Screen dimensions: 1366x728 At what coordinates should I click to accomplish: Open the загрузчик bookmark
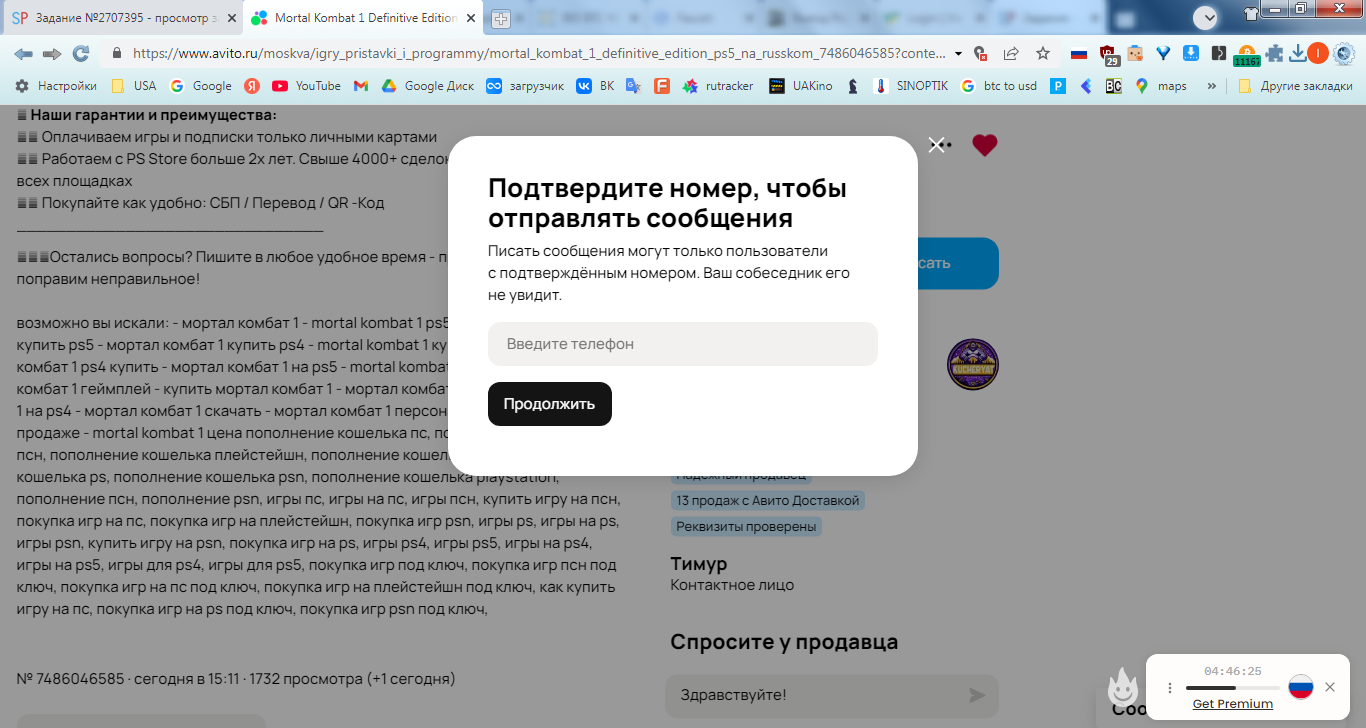coord(526,86)
